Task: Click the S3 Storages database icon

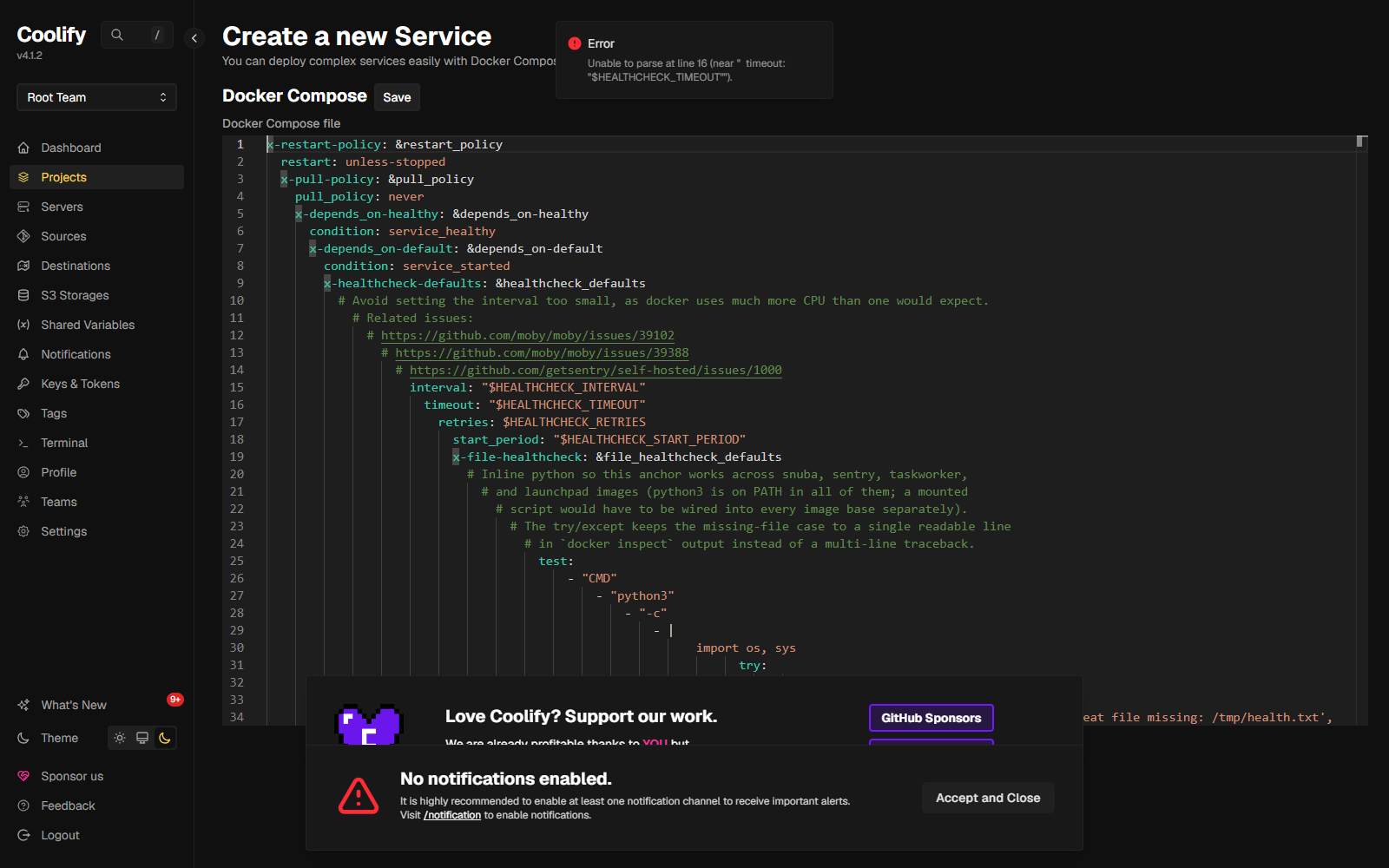Action: click(23, 295)
